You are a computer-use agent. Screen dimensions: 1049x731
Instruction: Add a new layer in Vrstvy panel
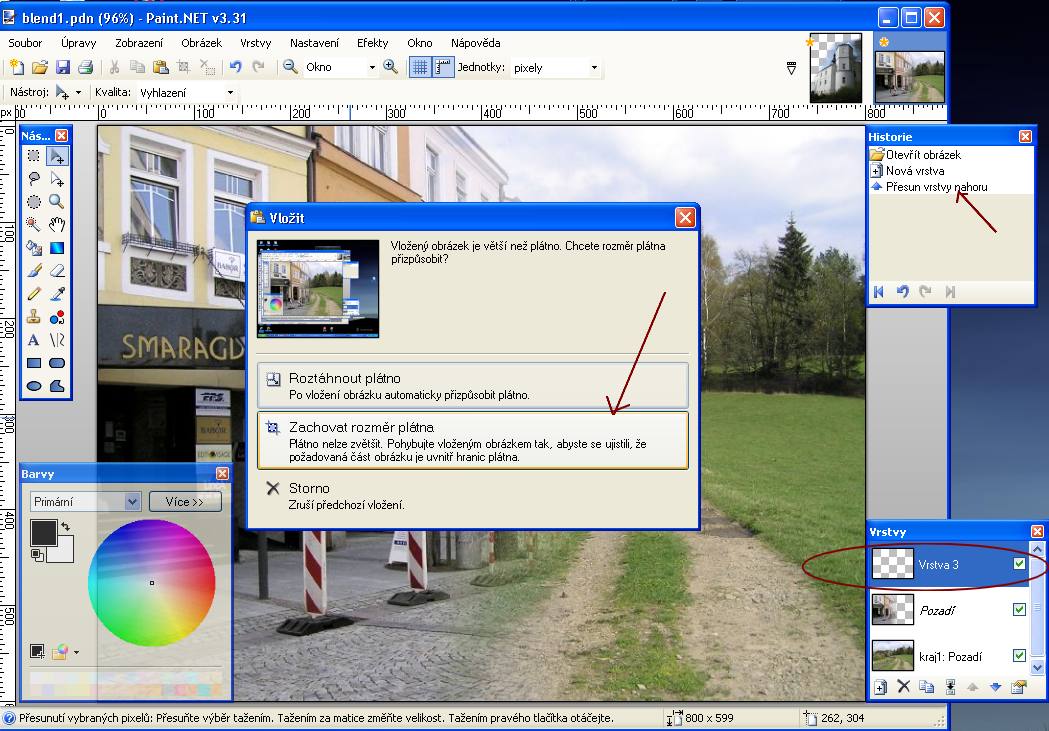880,687
